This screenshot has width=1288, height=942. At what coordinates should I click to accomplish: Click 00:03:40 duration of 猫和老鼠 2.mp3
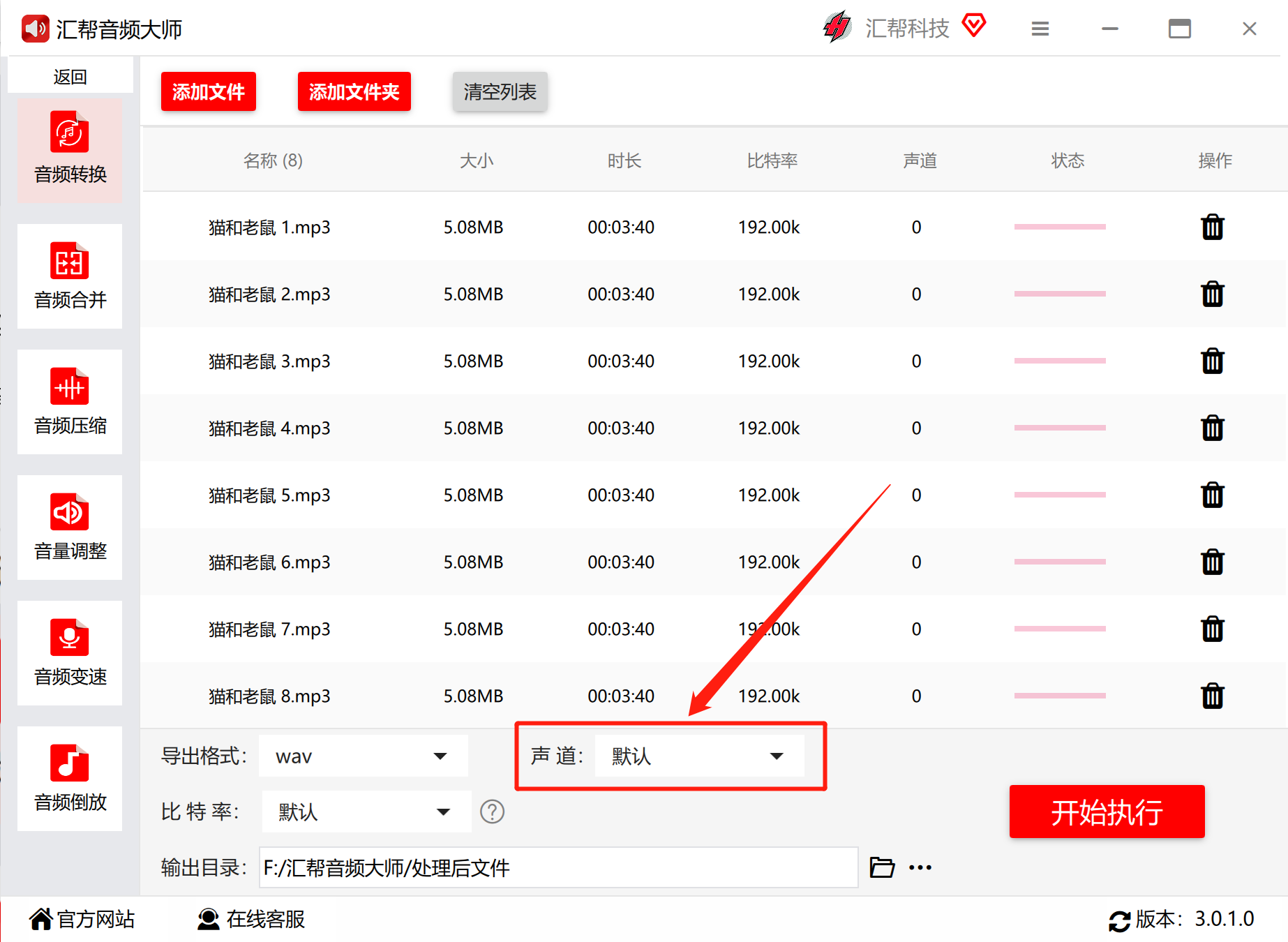tap(621, 294)
